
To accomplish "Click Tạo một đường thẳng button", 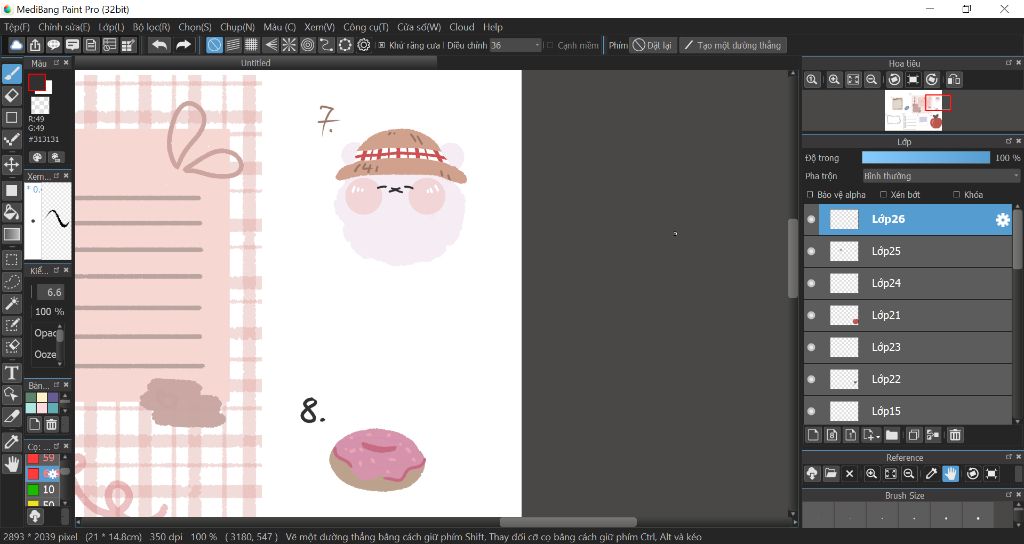I will click(x=733, y=45).
